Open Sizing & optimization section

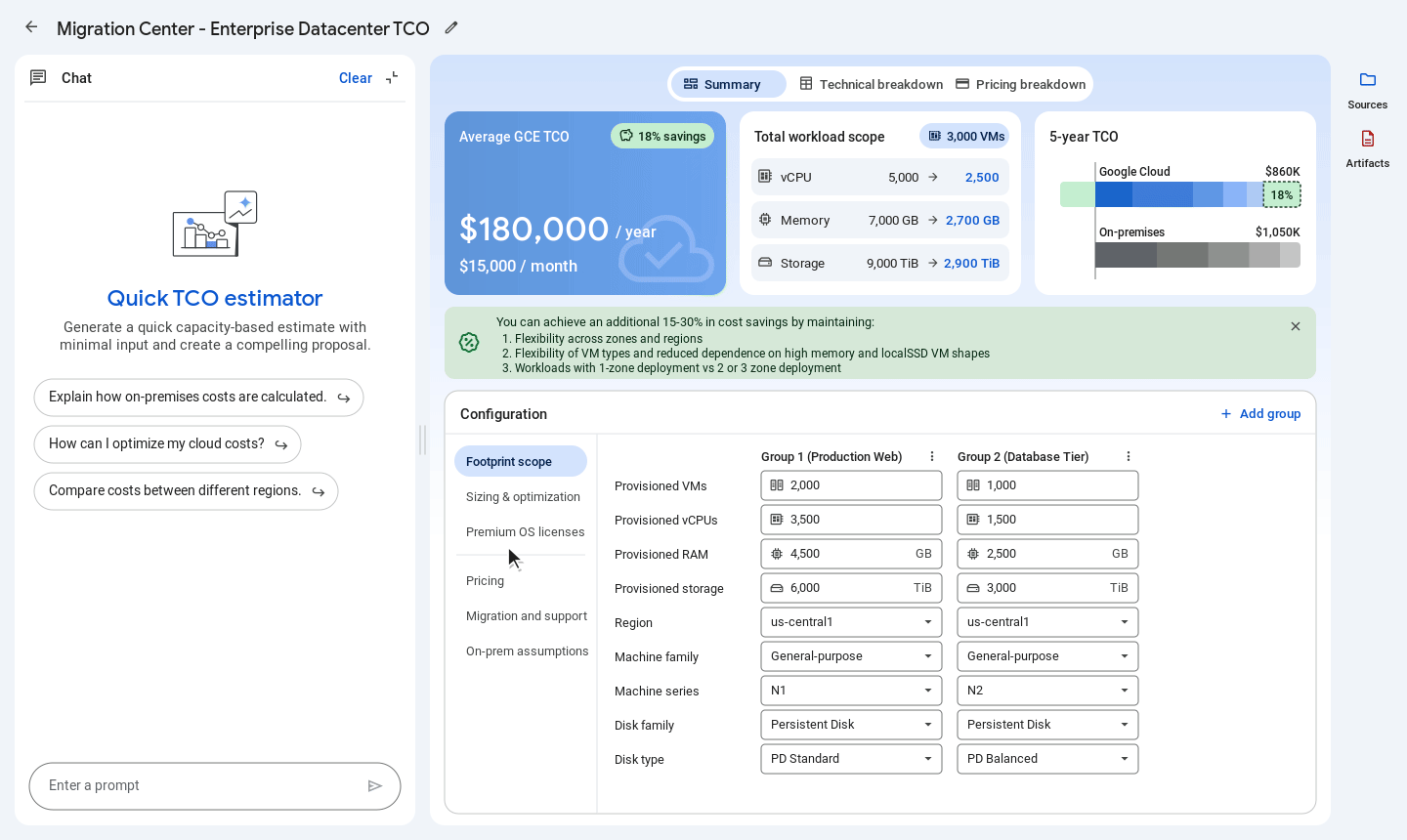tap(523, 496)
